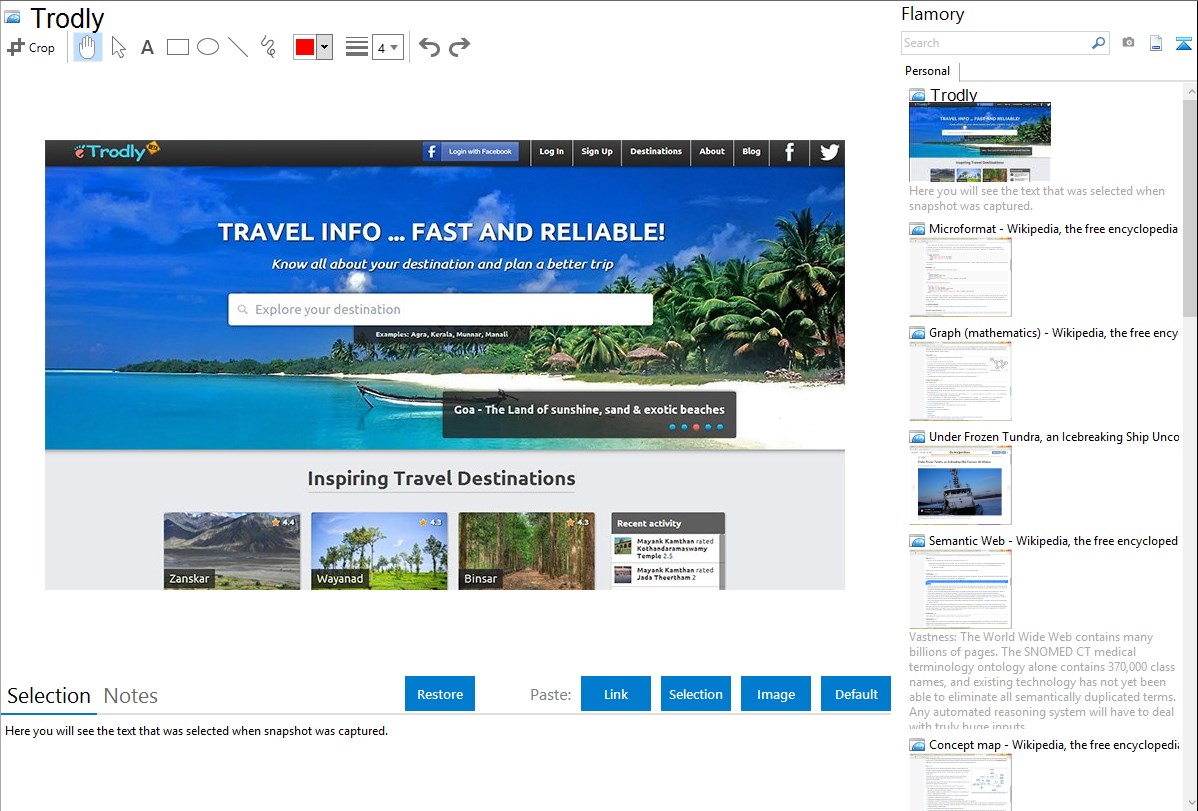Open the Concept map snapshot title
This screenshot has height=811, width=1198.
pos(1053,744)
